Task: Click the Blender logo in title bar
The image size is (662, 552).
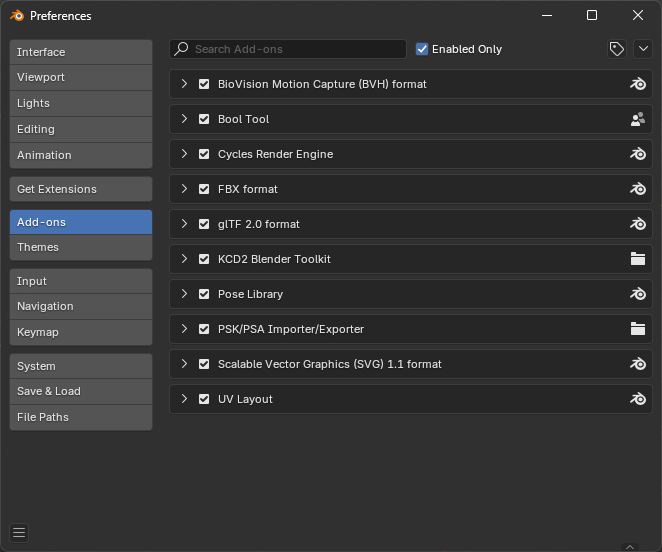Action: 17,16
